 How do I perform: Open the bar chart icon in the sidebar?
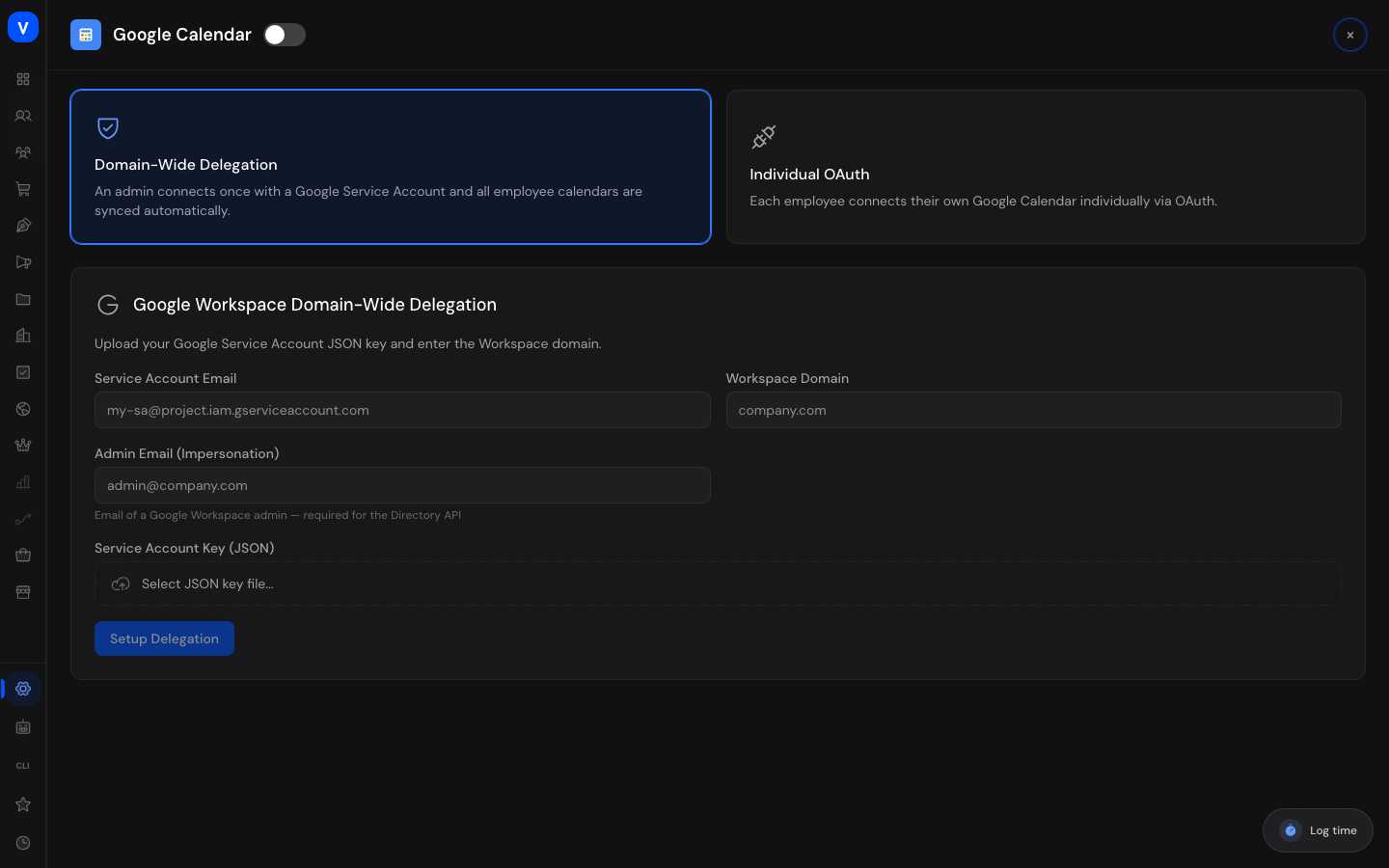(23, 482)
